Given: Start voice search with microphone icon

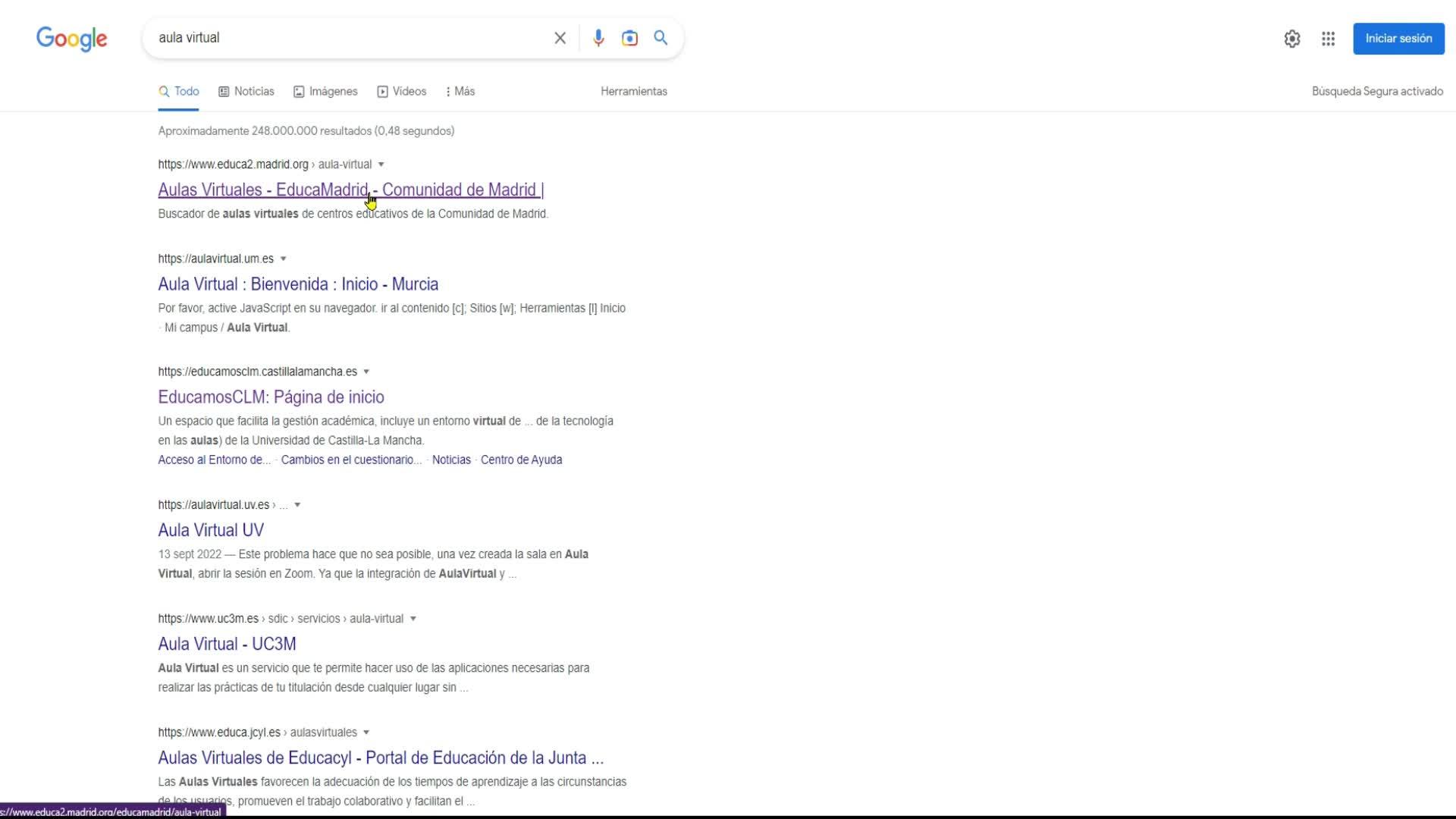Looking at the screenshot, I should coord(598,38).
